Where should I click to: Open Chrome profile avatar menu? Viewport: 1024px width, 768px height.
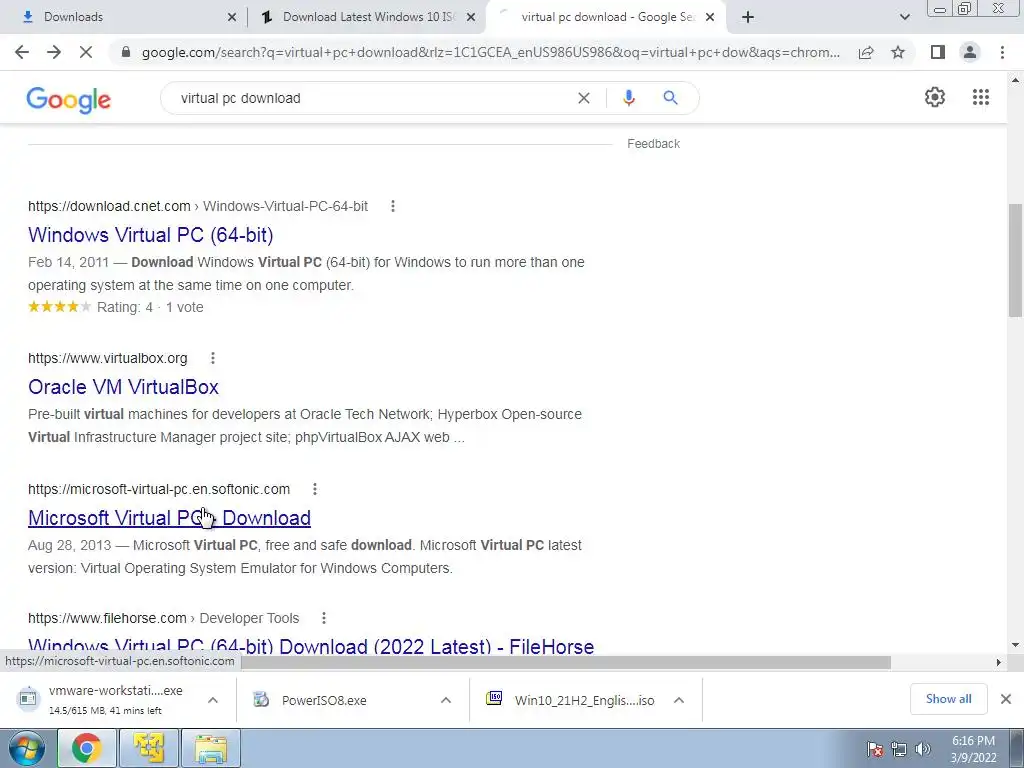970,52
